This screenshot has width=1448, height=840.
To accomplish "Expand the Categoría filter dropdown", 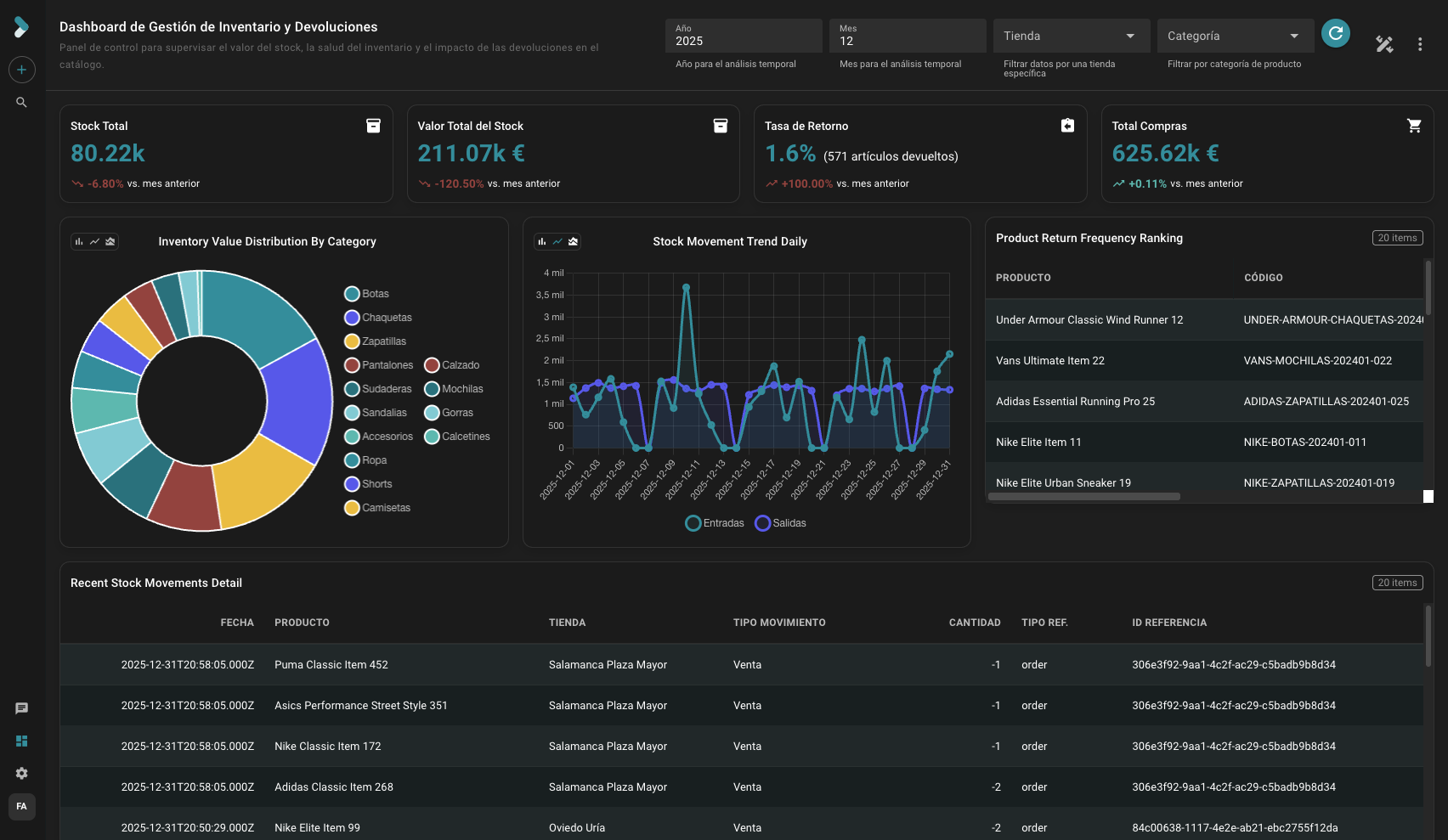I will pos(1234,36).
